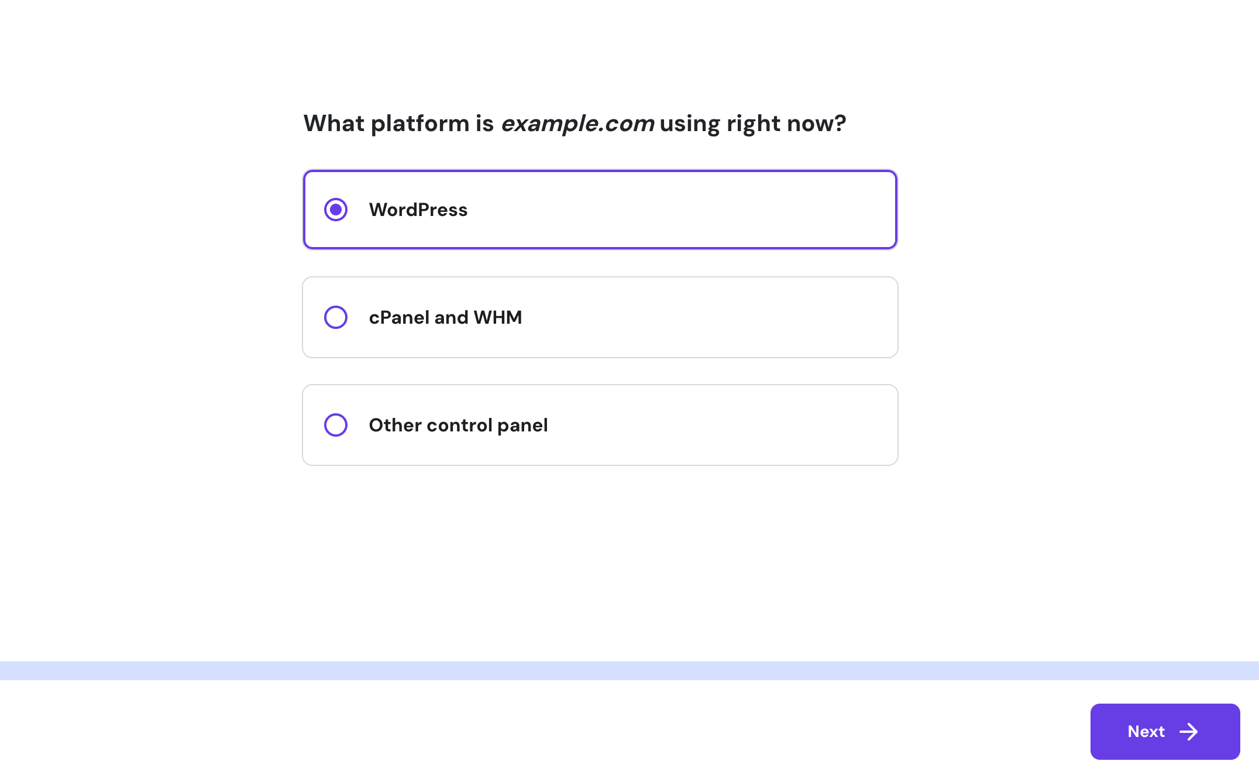Click the Other control panel label text
1259x768 pixels.
point(458,424)
